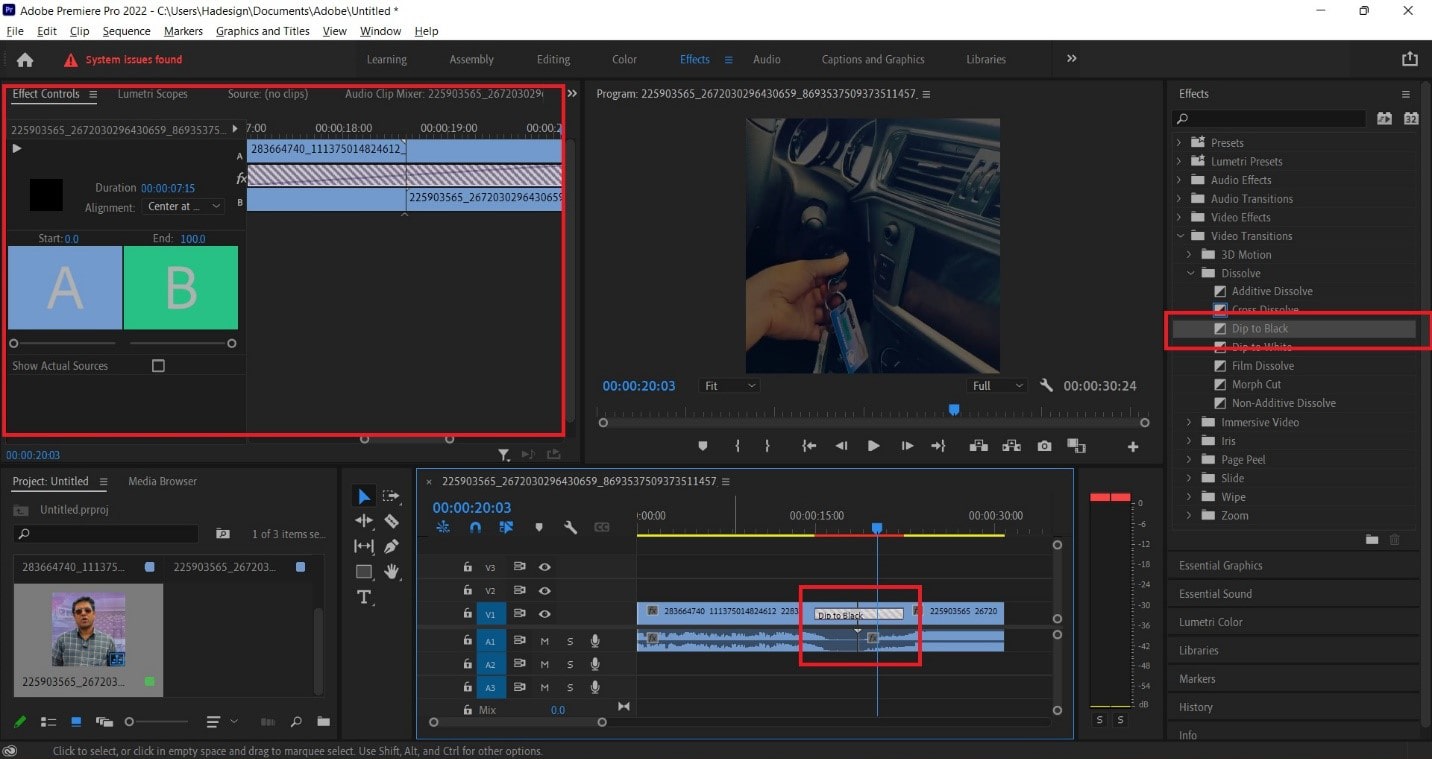Open Quick Export share icon
This screenshot has height=759, width=1432.
[x=1410, y=59]
